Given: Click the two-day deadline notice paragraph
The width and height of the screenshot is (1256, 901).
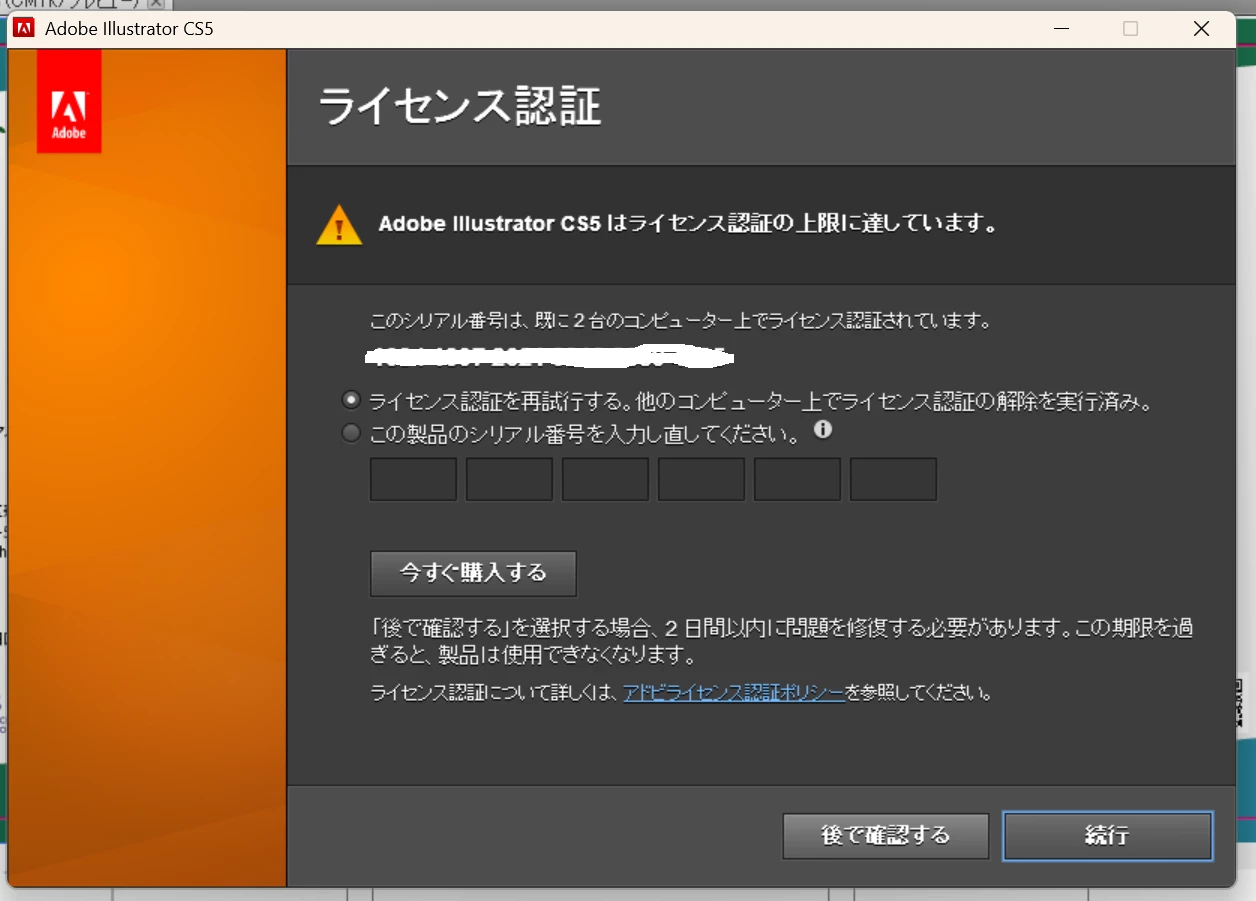Looking at the screenshot, I should (x=781, y=642).
